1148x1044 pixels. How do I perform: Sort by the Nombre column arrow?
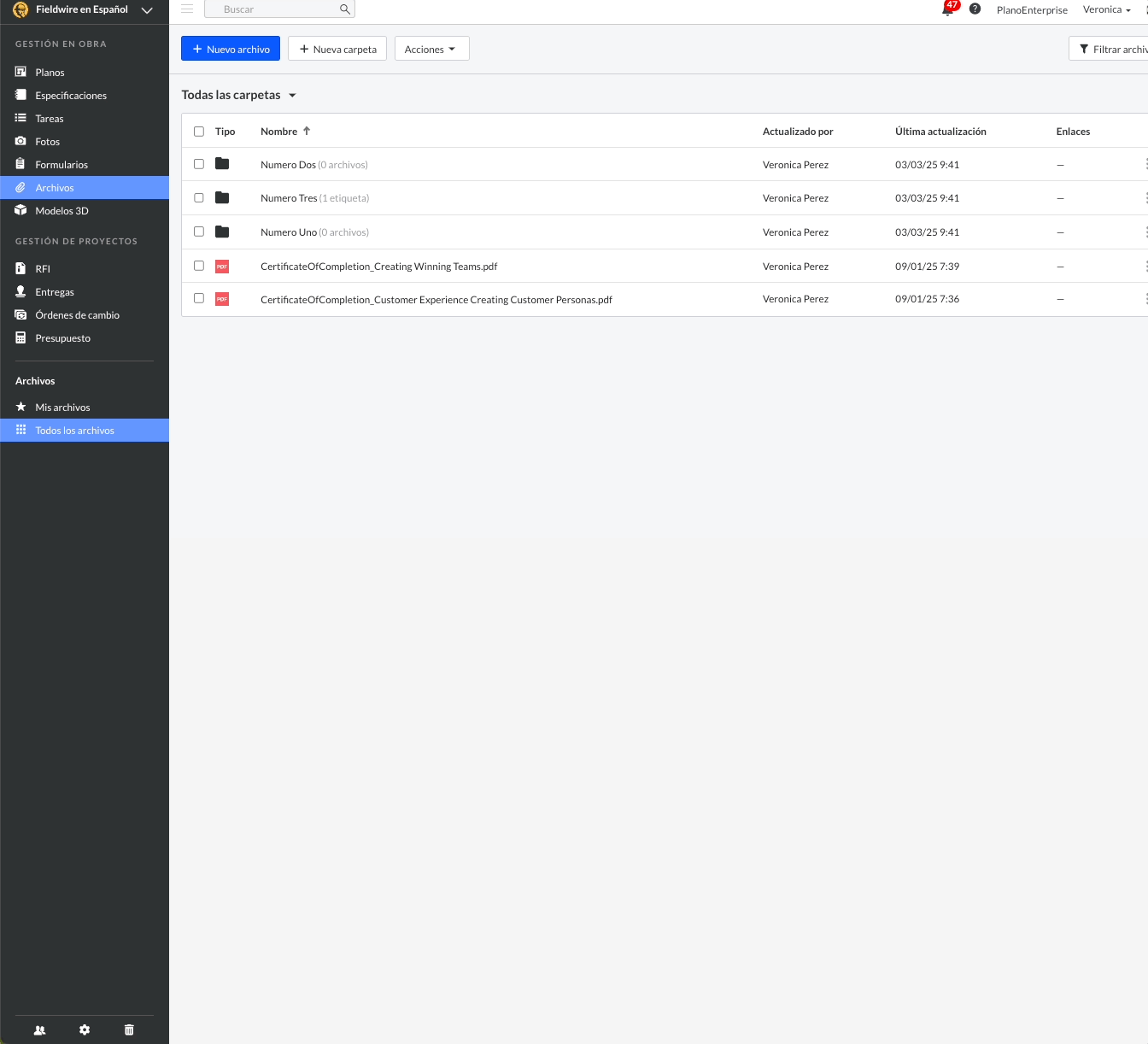coord(307,131)
